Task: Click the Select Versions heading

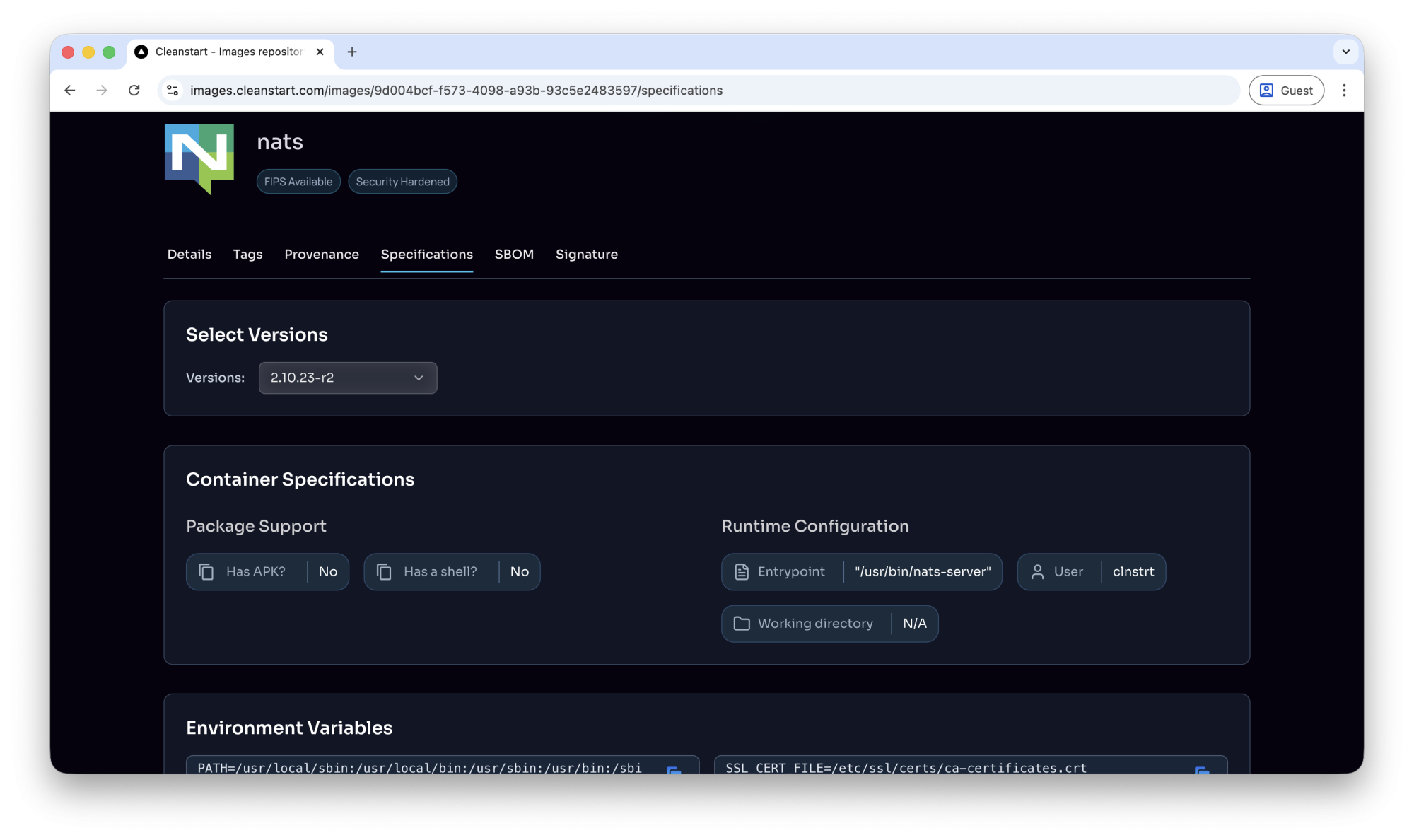Action: pos(257,335)
